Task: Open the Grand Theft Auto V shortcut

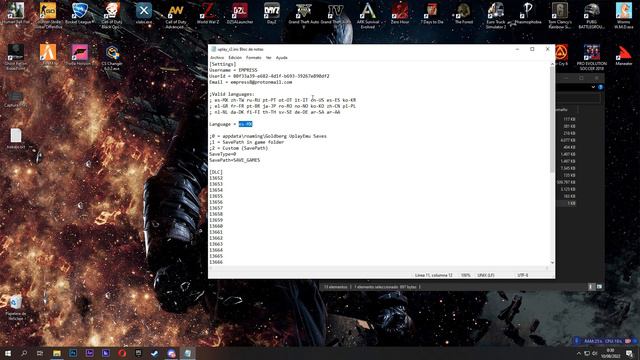Action: (304, 15)
